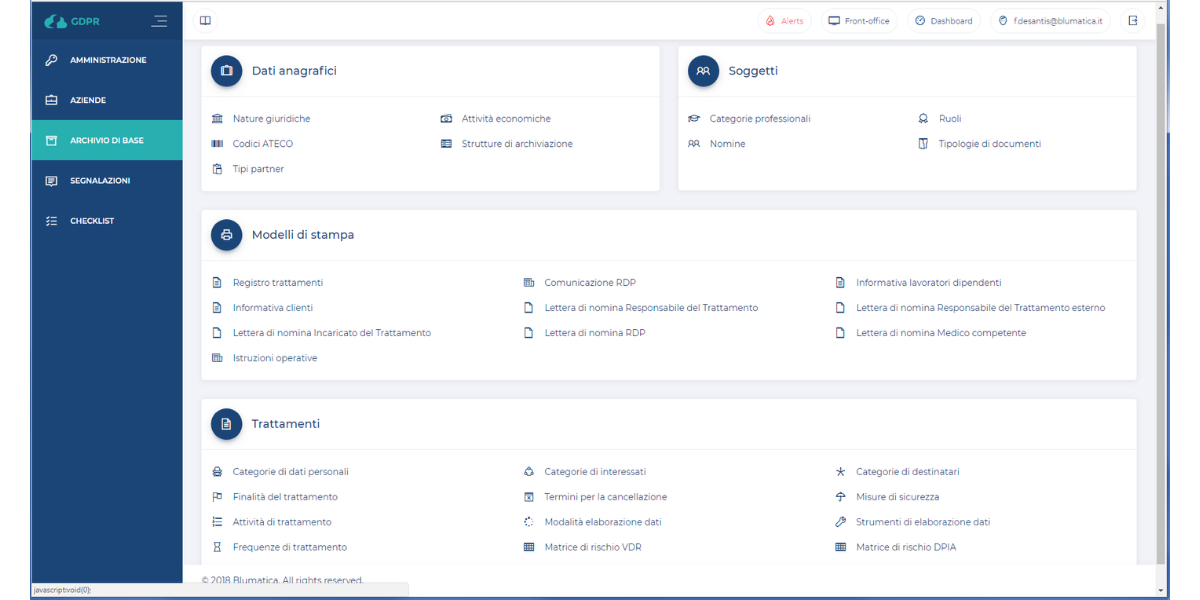Click the Trattamenti document icon
The height and width of the screenshot is (600, 1200).
point(226,424)
